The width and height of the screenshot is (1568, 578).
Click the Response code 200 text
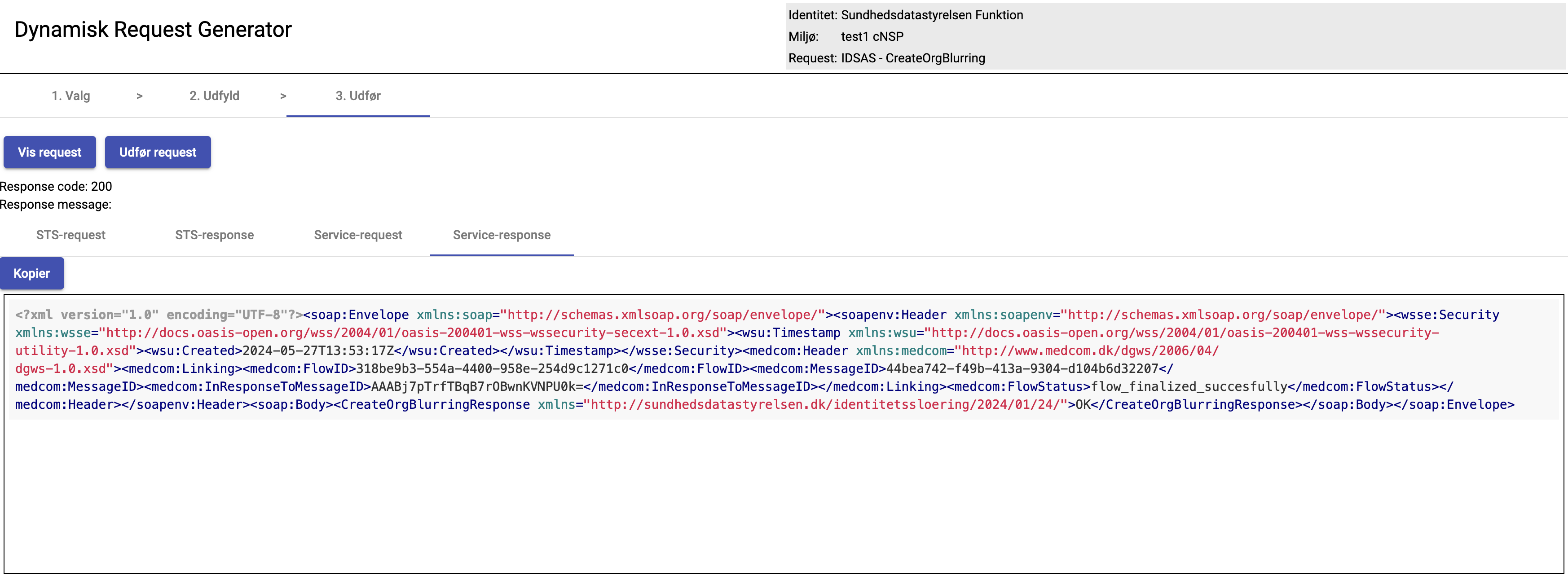tap(56, 186)
